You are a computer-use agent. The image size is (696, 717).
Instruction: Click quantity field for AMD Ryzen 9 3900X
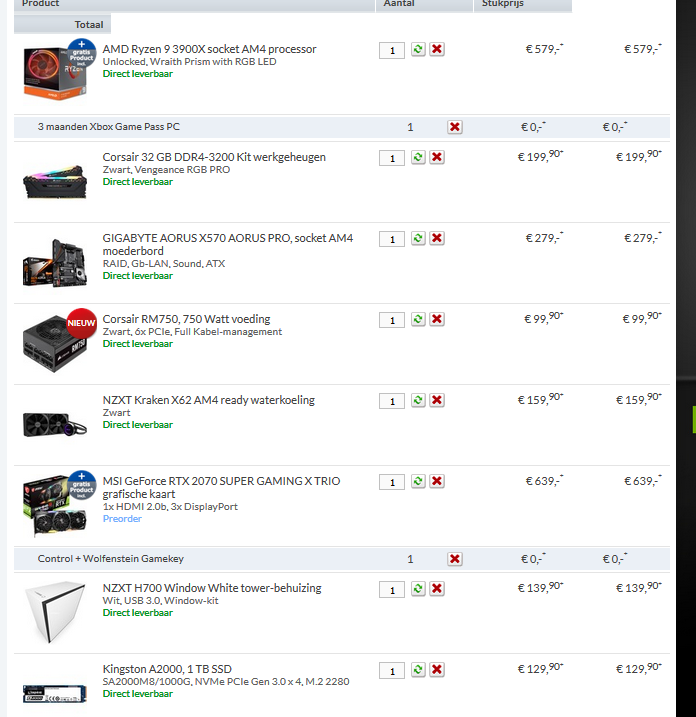392,50
